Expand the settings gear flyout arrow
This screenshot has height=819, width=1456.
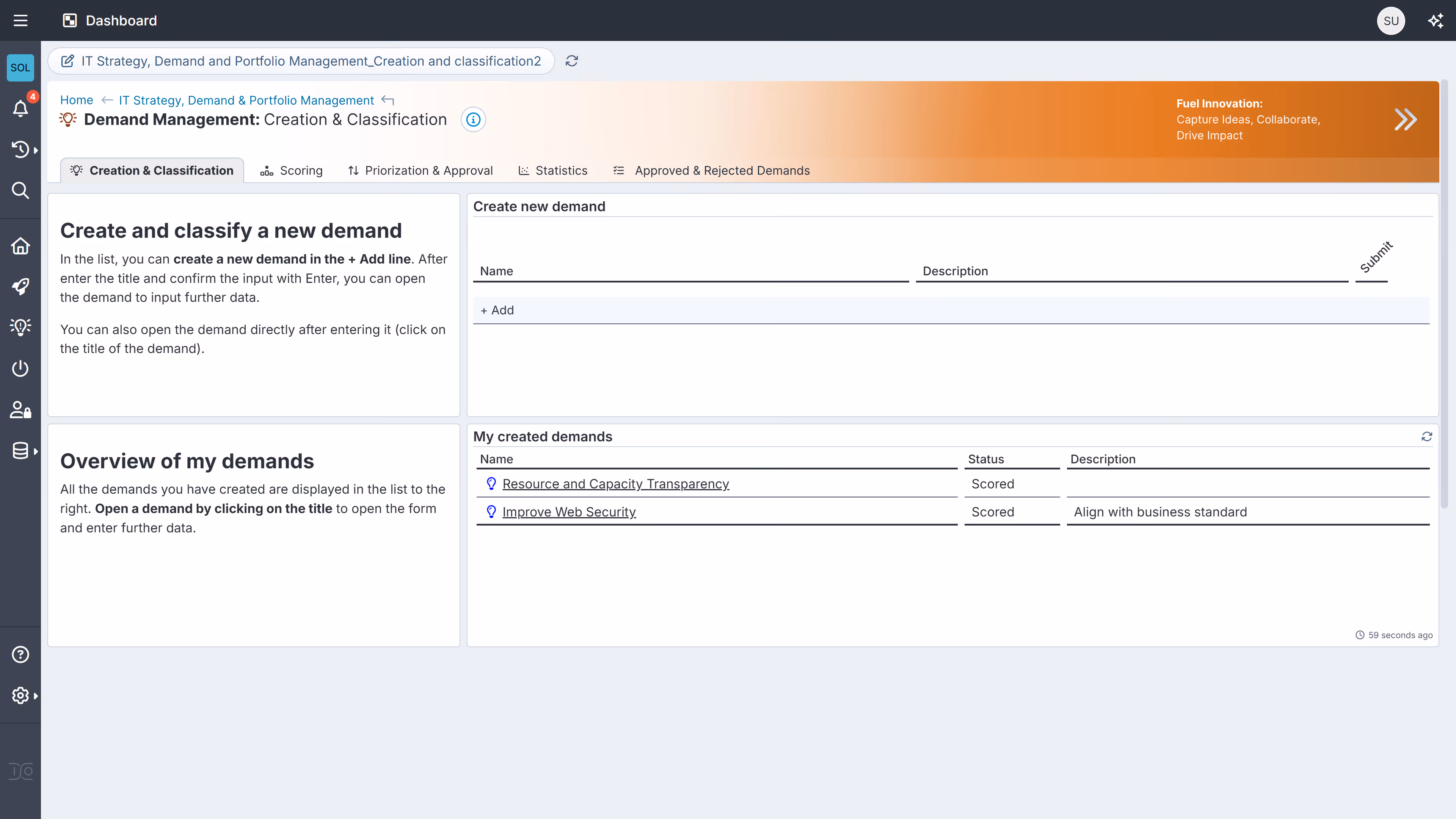coord(36,696)
